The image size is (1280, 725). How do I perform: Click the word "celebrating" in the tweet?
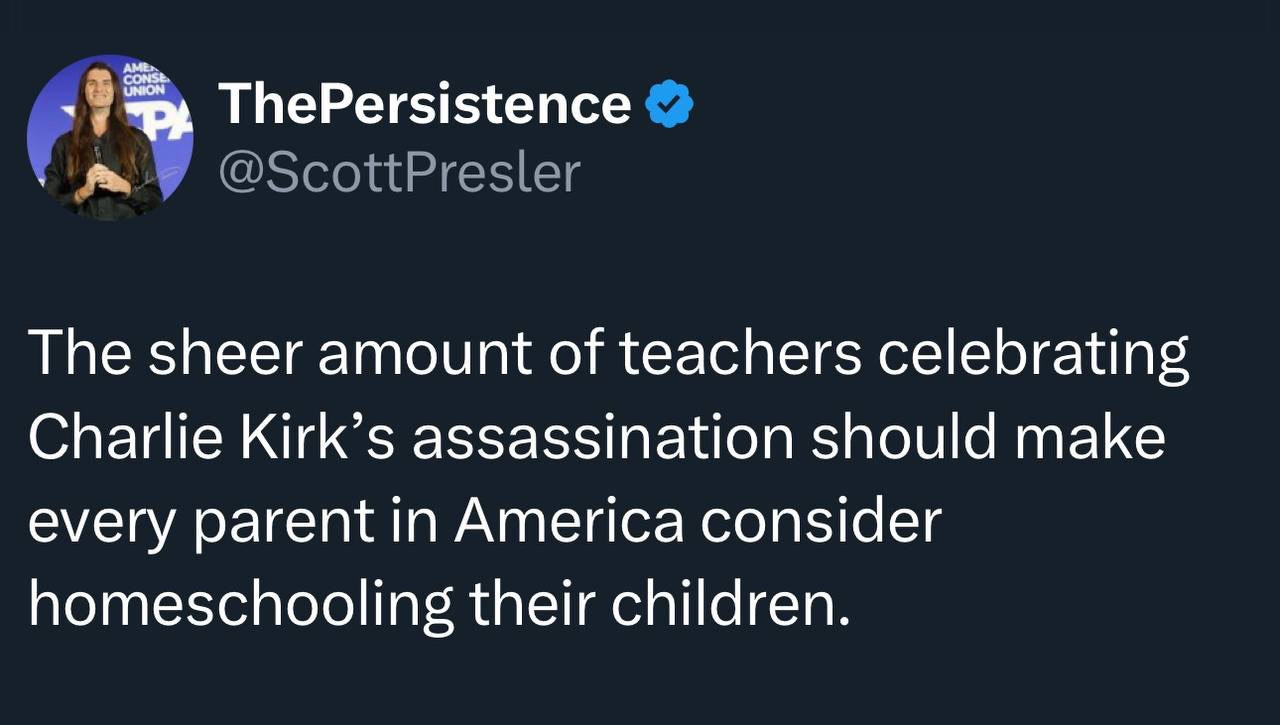(x=1033, y=356)
